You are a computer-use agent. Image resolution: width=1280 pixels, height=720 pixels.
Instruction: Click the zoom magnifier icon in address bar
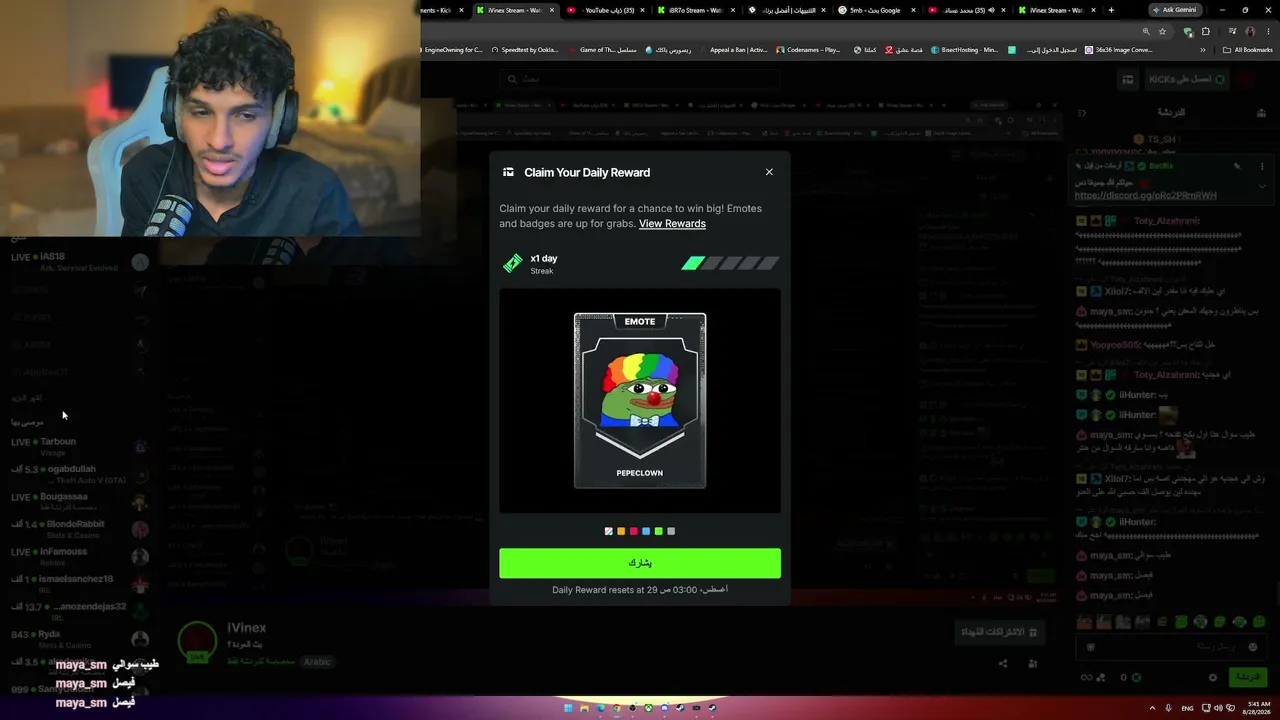1145,31
